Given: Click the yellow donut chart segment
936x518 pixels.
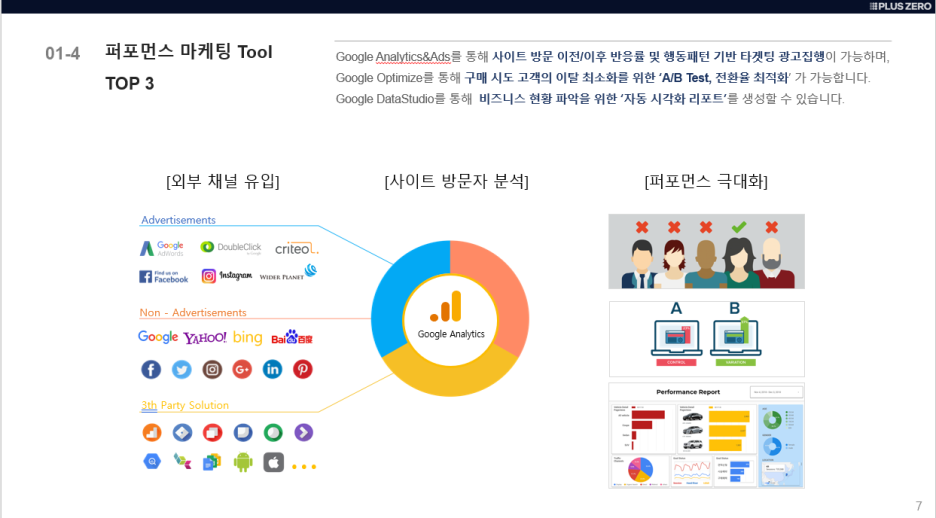Looking at the screenshot, I should [x=450, y=378].
